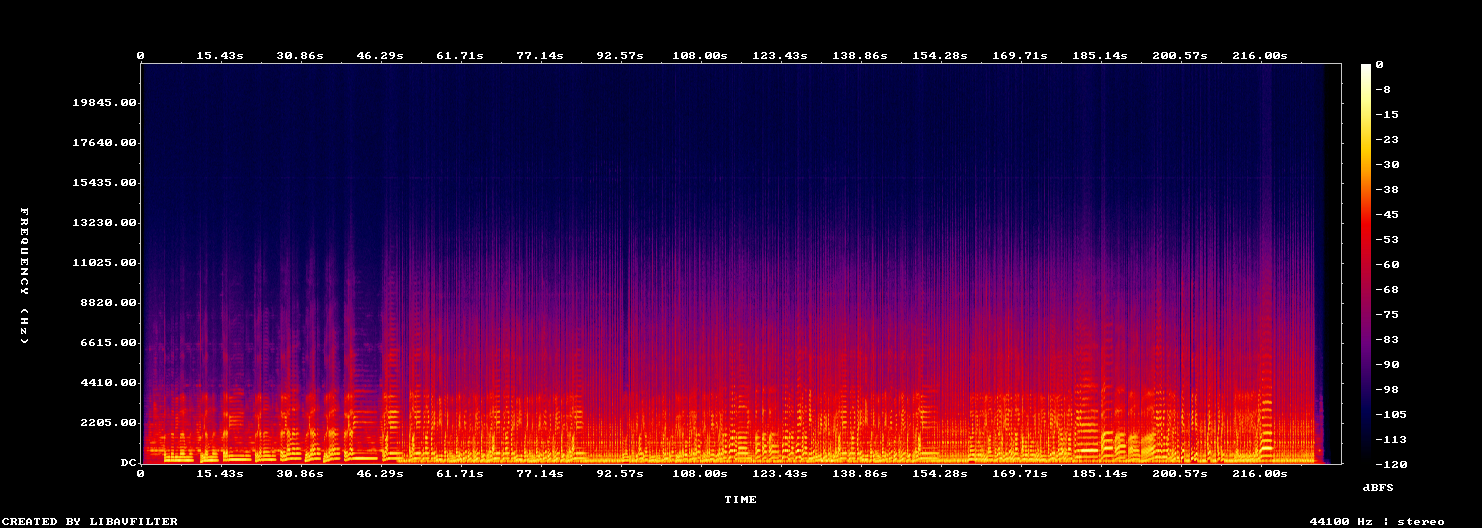The height and width of the screenshot is (528, 1482).
Task: Click 108.00s on the top time axis
Action: coord(700,55)
